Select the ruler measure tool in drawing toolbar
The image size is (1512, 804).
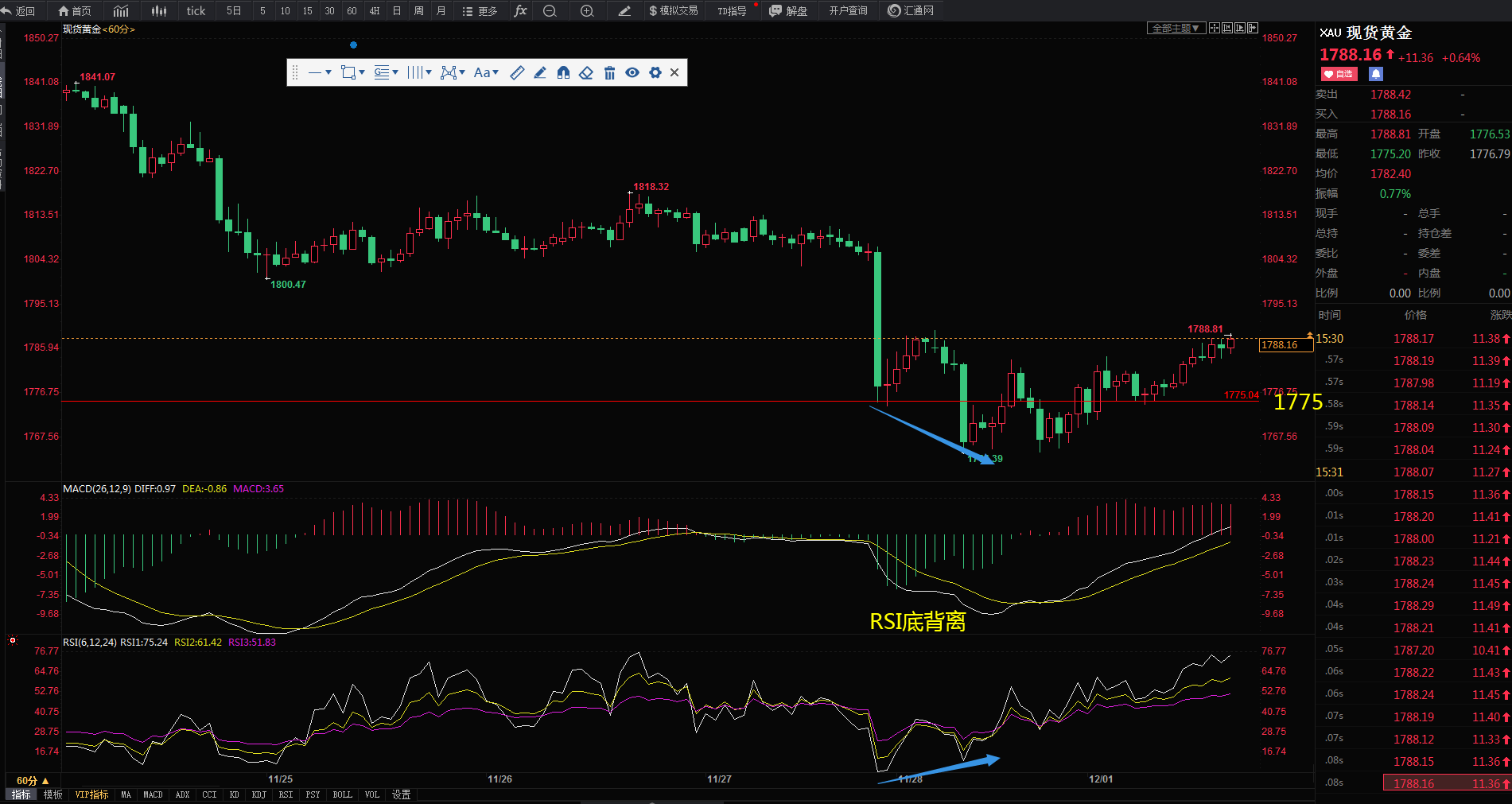tap(517, 73)
